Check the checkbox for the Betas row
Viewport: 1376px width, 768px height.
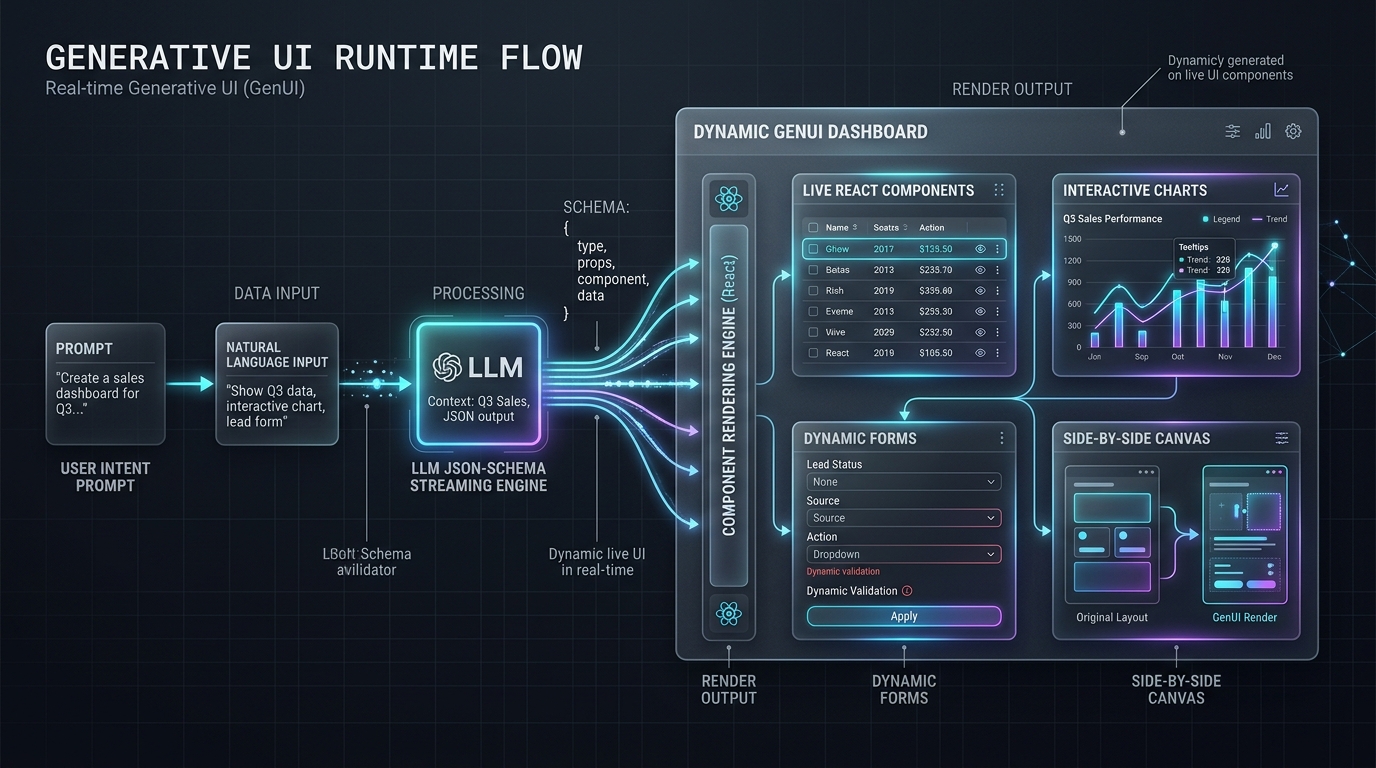point(813,270)
